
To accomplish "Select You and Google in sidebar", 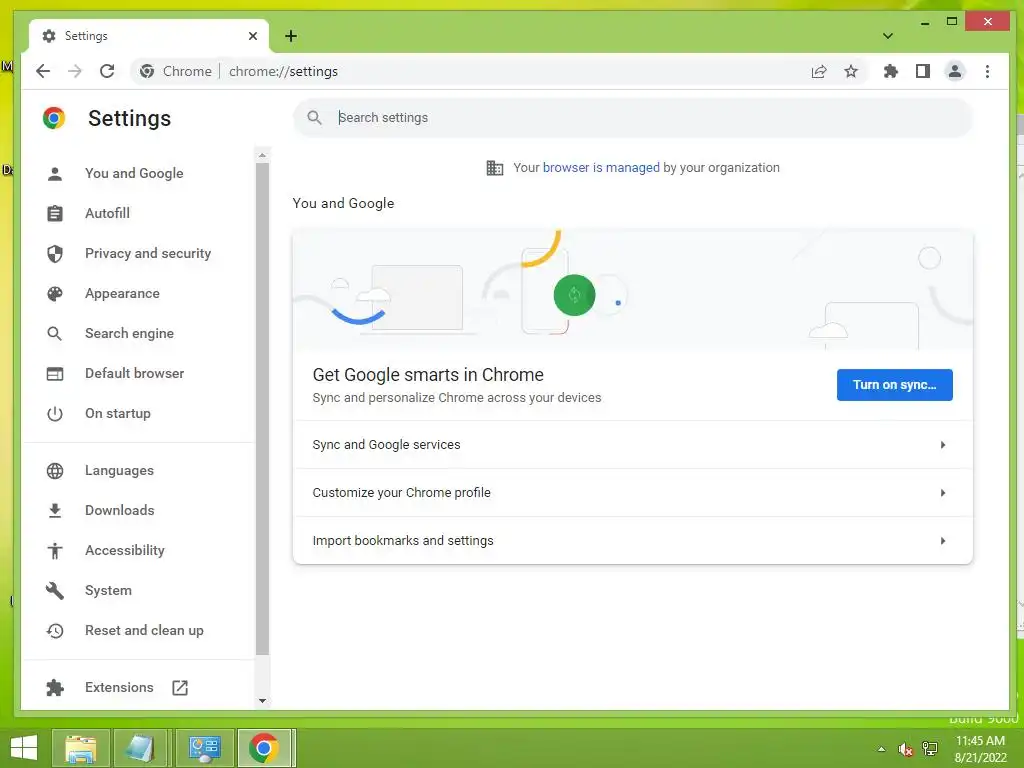I will [x=134, y=173].
